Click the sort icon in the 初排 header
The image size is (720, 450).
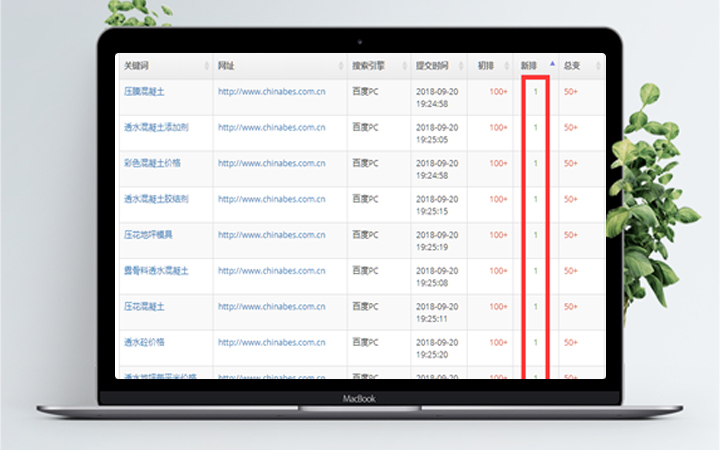507,66
